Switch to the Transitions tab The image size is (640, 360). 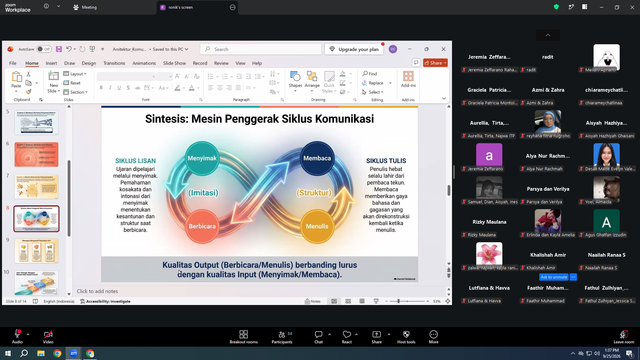tap(114, 63)
